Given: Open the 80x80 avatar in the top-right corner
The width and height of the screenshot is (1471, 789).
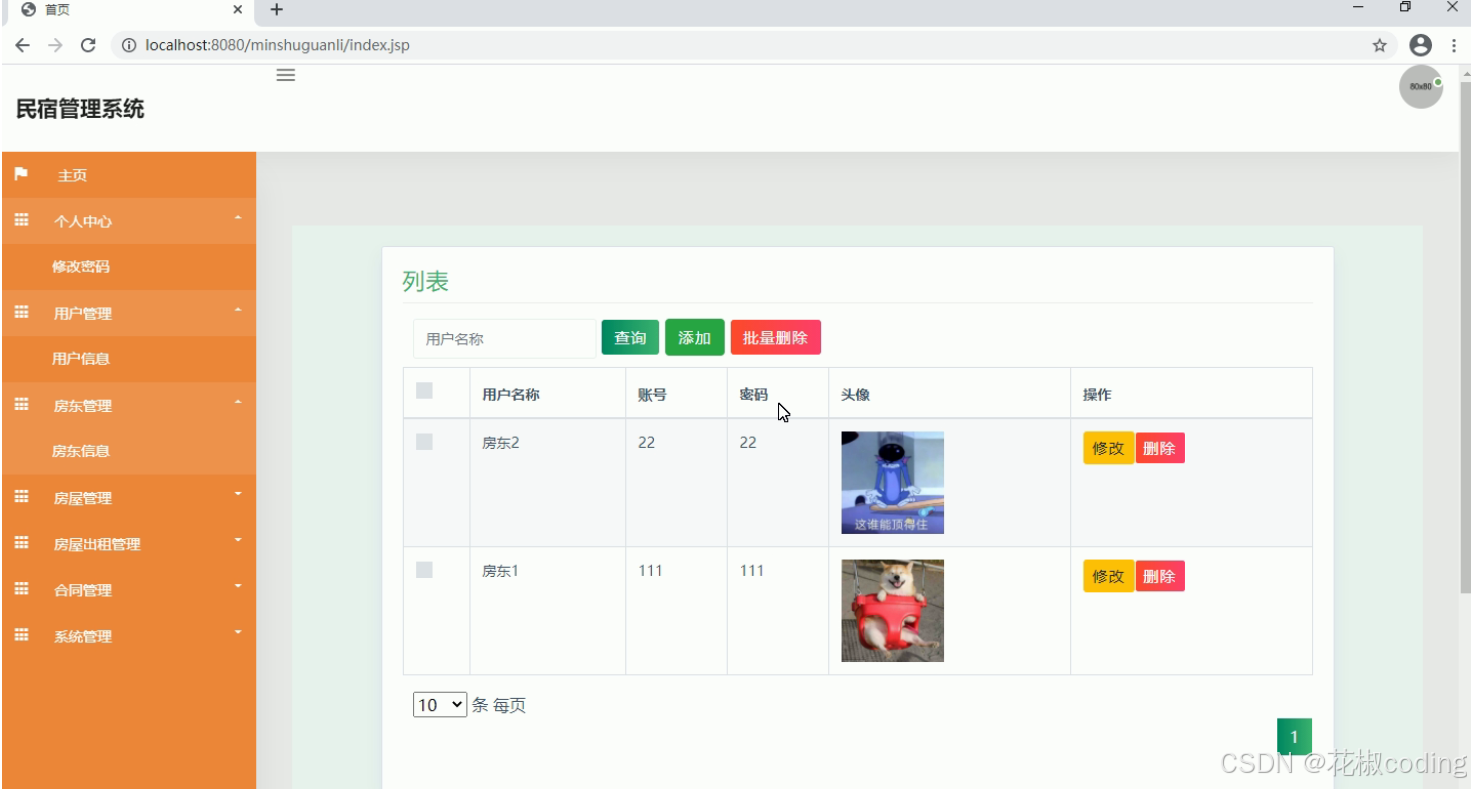Looking at the screenshot, I should (1419, 86).
